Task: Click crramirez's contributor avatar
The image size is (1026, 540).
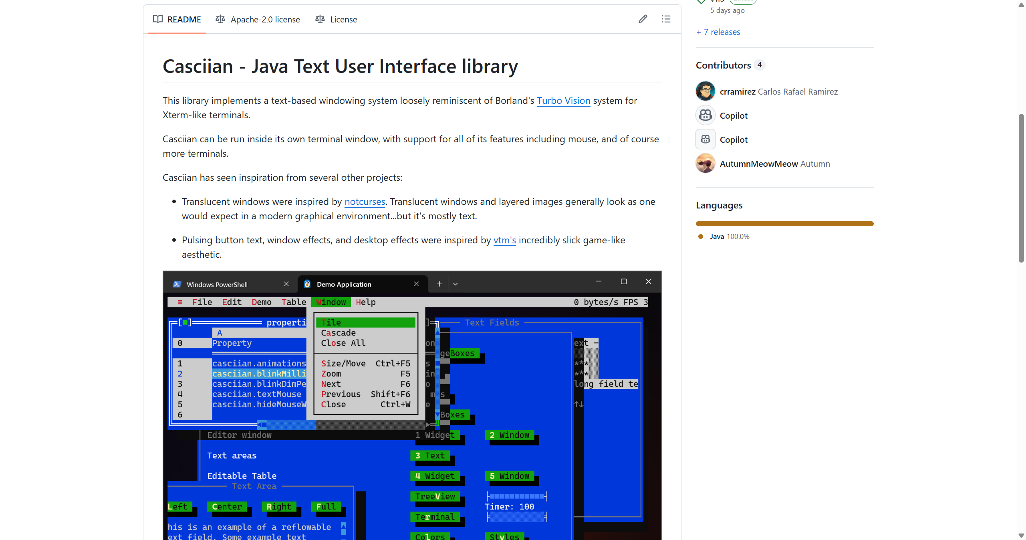Action: click(706, 91)
